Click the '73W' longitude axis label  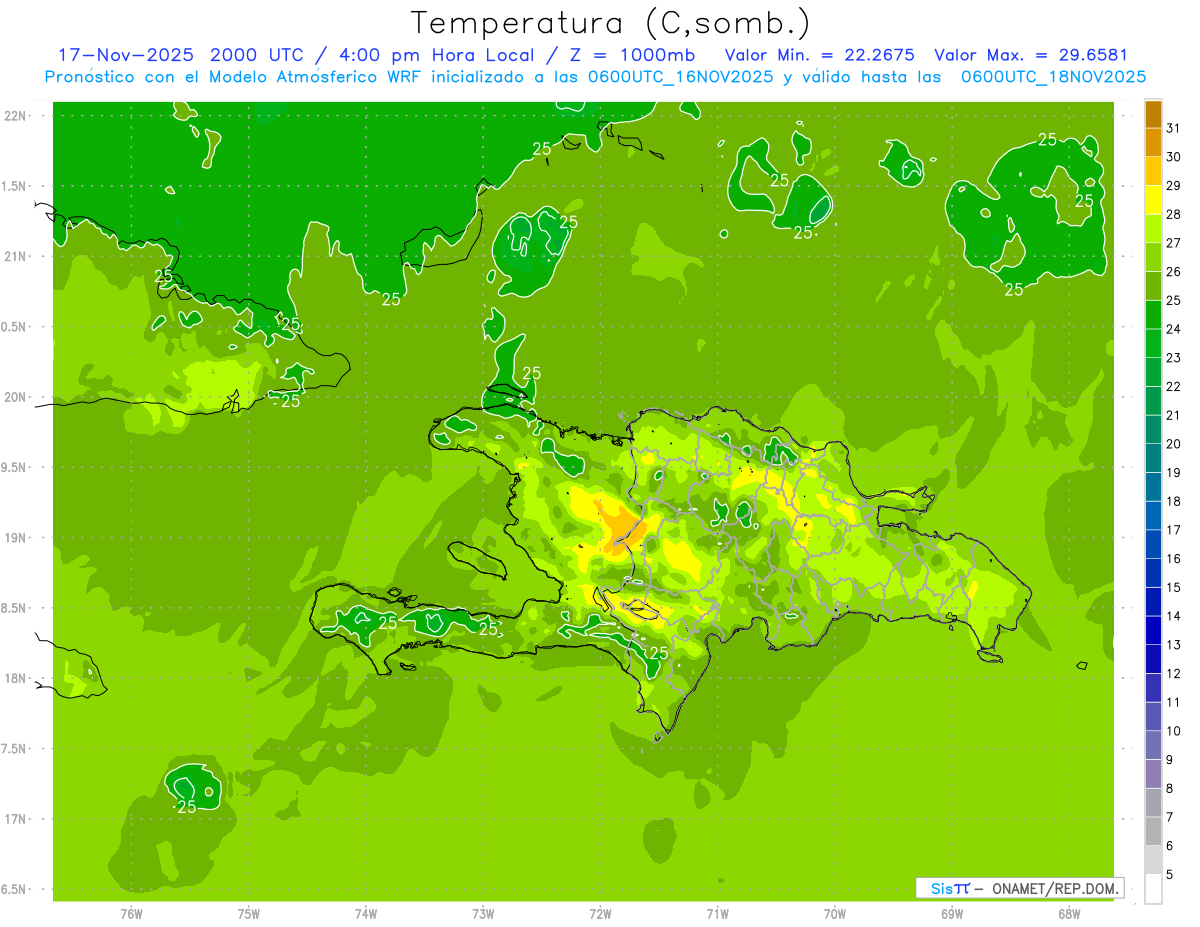tap(483, 914)
